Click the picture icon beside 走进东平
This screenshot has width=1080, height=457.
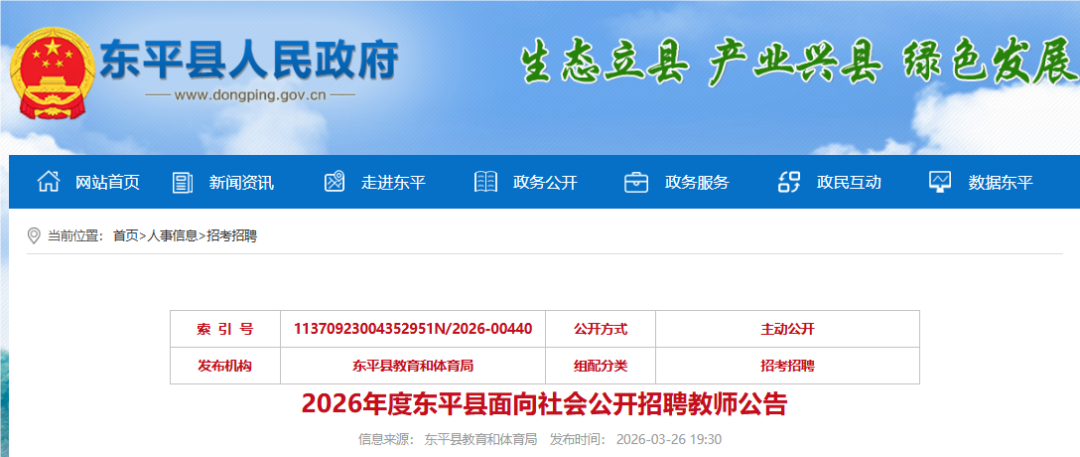334,182
